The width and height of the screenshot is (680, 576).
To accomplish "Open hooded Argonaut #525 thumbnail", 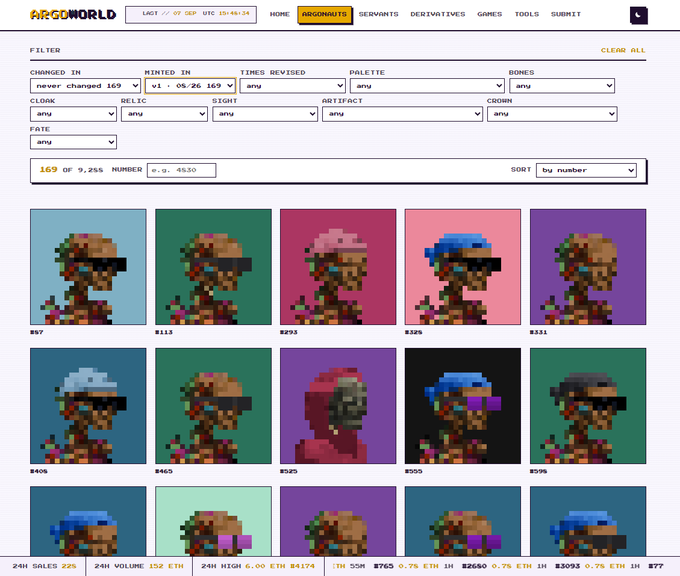I will 338,406.
